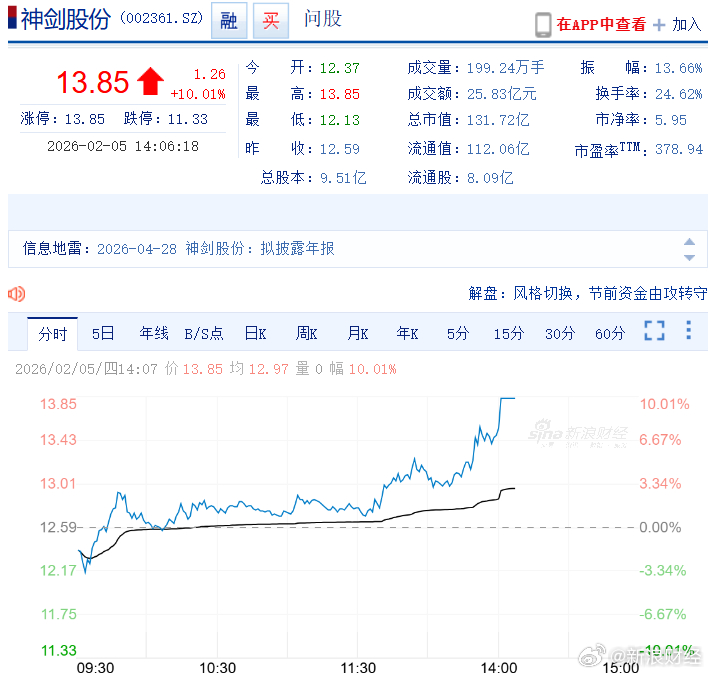
Task: Open the three-dot chart options menu
Action: (688, 330)
